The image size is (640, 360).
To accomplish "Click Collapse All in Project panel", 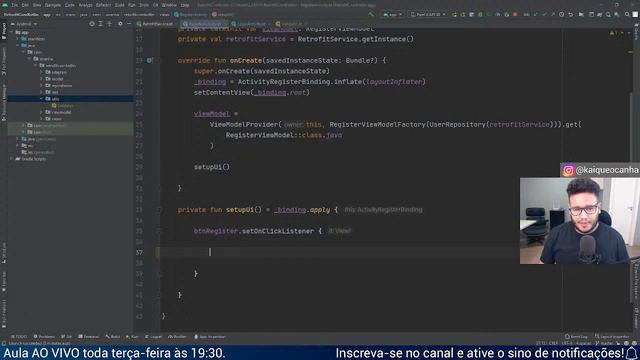I will pyautogui.click(x=109, y=24).
